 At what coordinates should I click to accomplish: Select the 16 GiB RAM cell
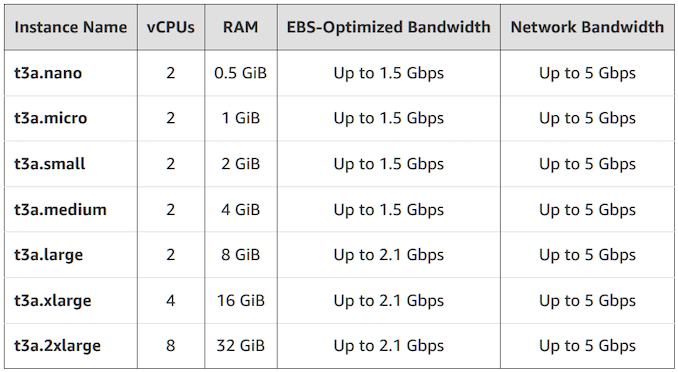tap(240, 301)
